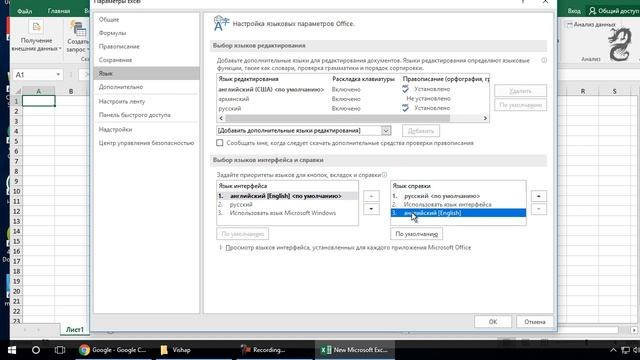Move interface language up arrow button
The height and width of the screenshot is (360, 640).
(371, 196)
